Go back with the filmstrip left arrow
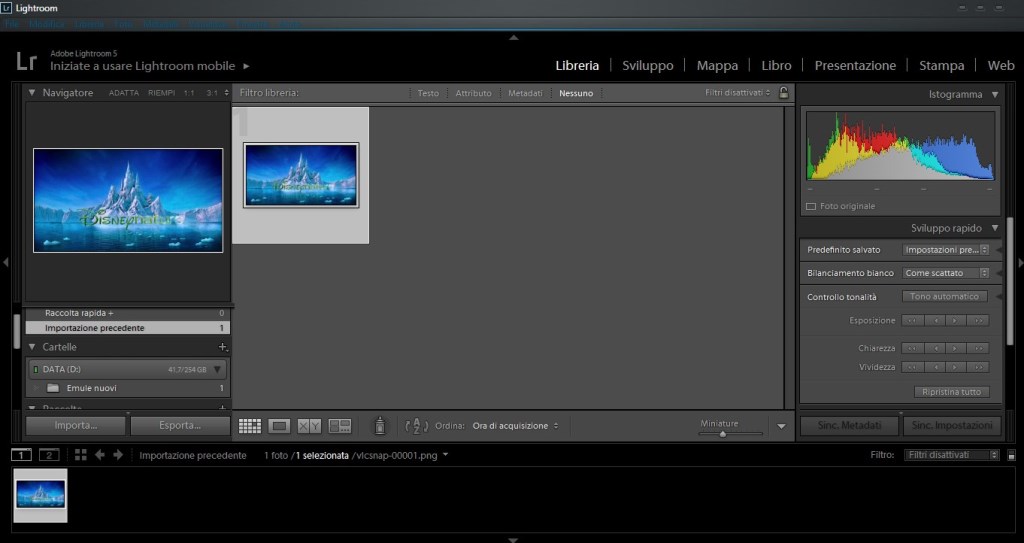 point(100,455)
